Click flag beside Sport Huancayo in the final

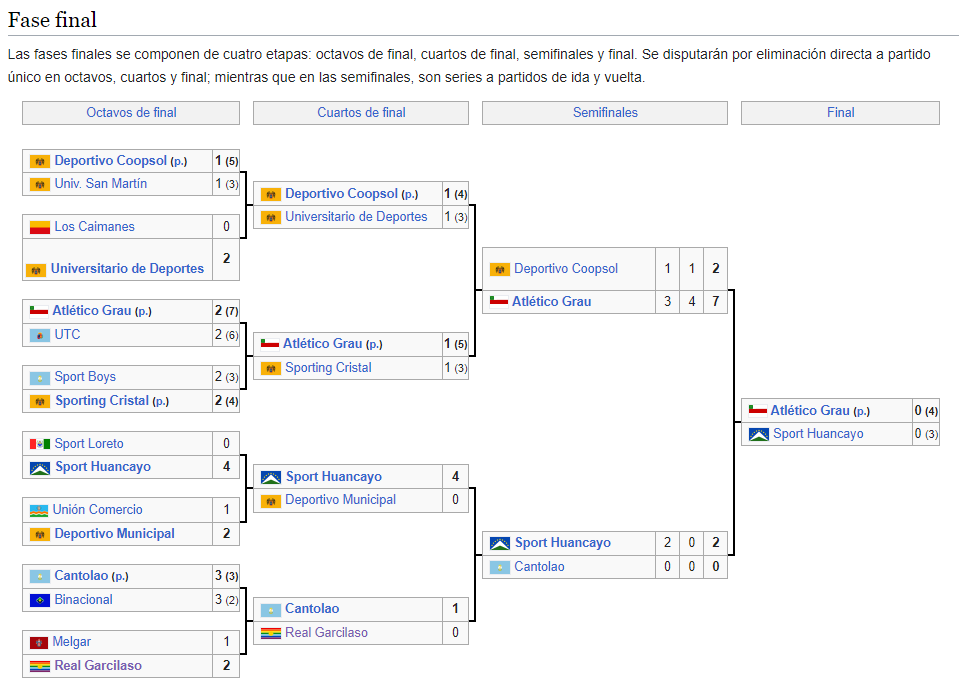759,435
